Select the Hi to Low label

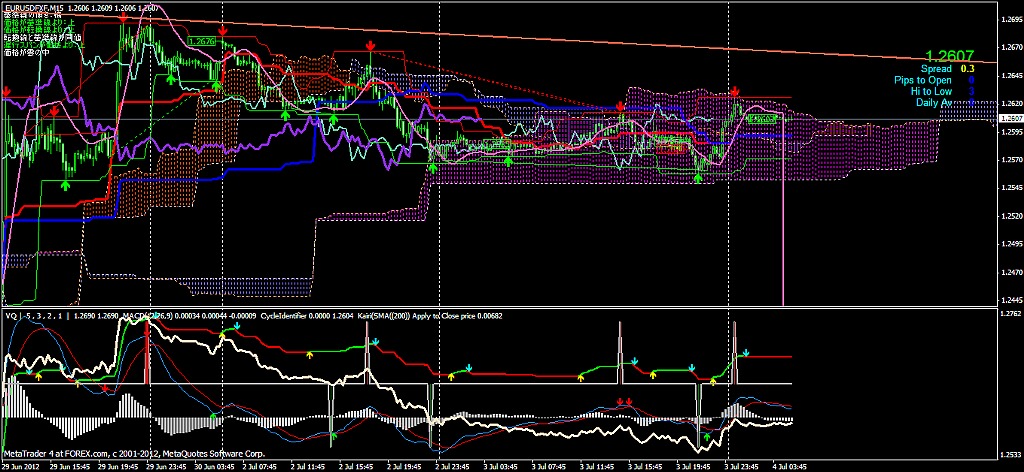931,91
